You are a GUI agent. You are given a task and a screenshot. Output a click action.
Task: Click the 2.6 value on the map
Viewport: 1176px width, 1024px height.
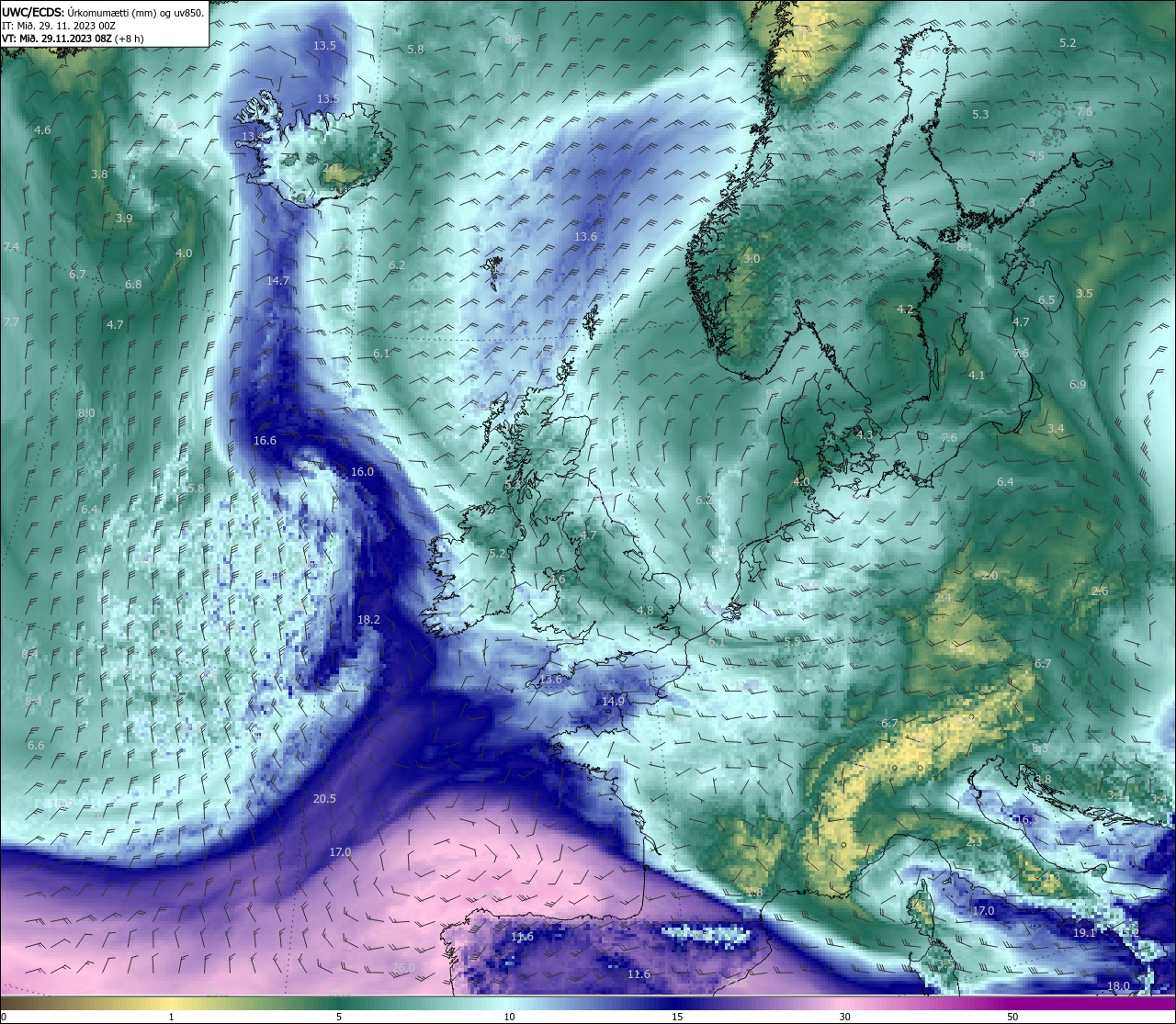1100,591
